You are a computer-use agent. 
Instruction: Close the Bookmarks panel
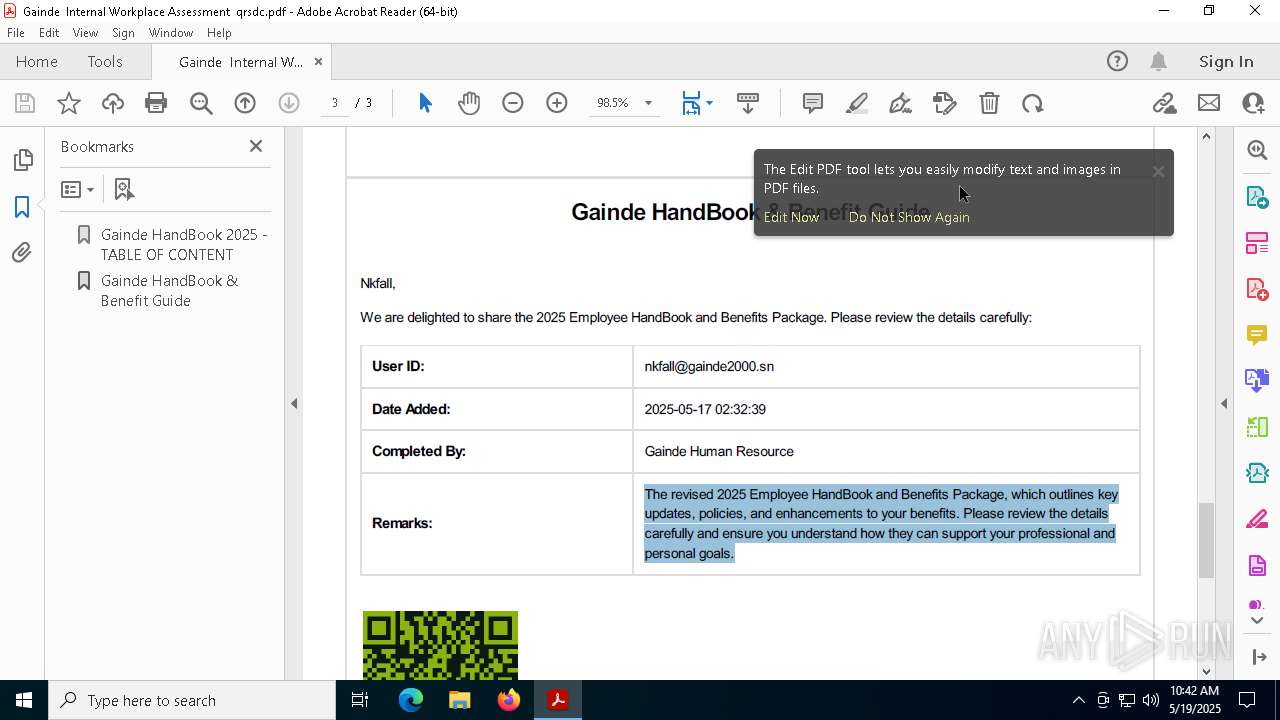coord(256,146)
